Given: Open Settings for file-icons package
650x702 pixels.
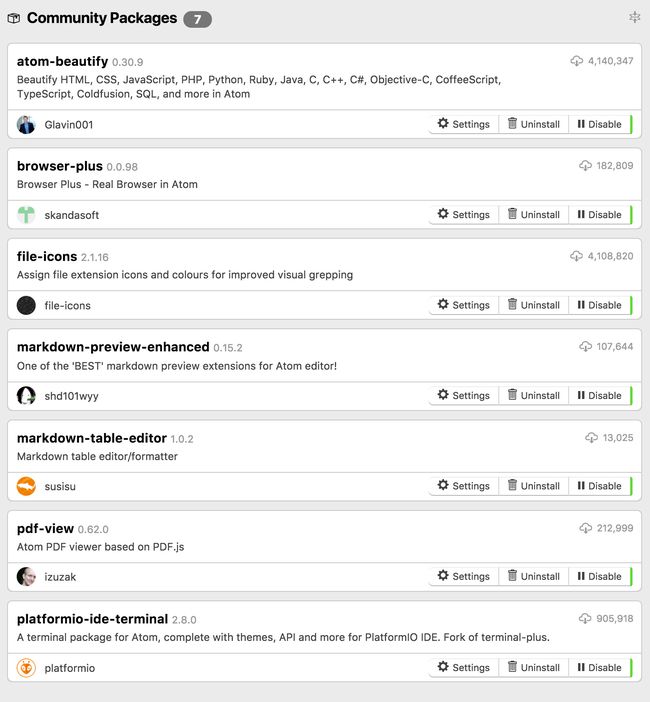Looking at the screenshot, I should coord(464,305).
